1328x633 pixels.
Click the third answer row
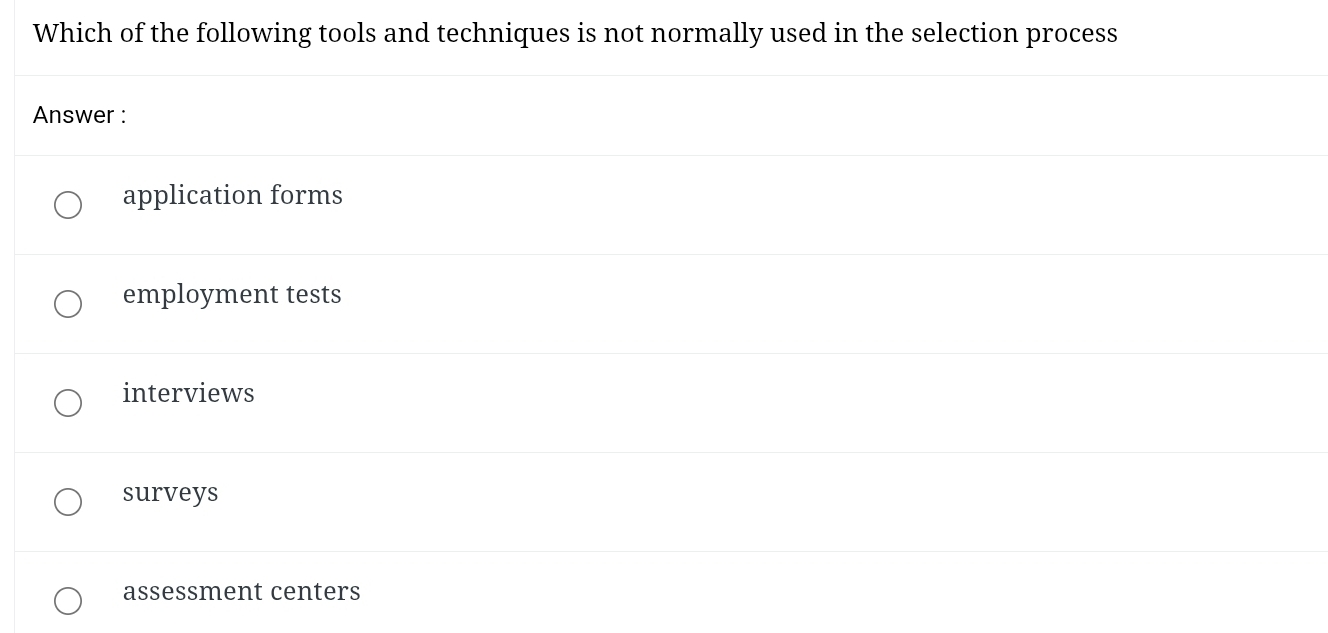tap(664, 403)
